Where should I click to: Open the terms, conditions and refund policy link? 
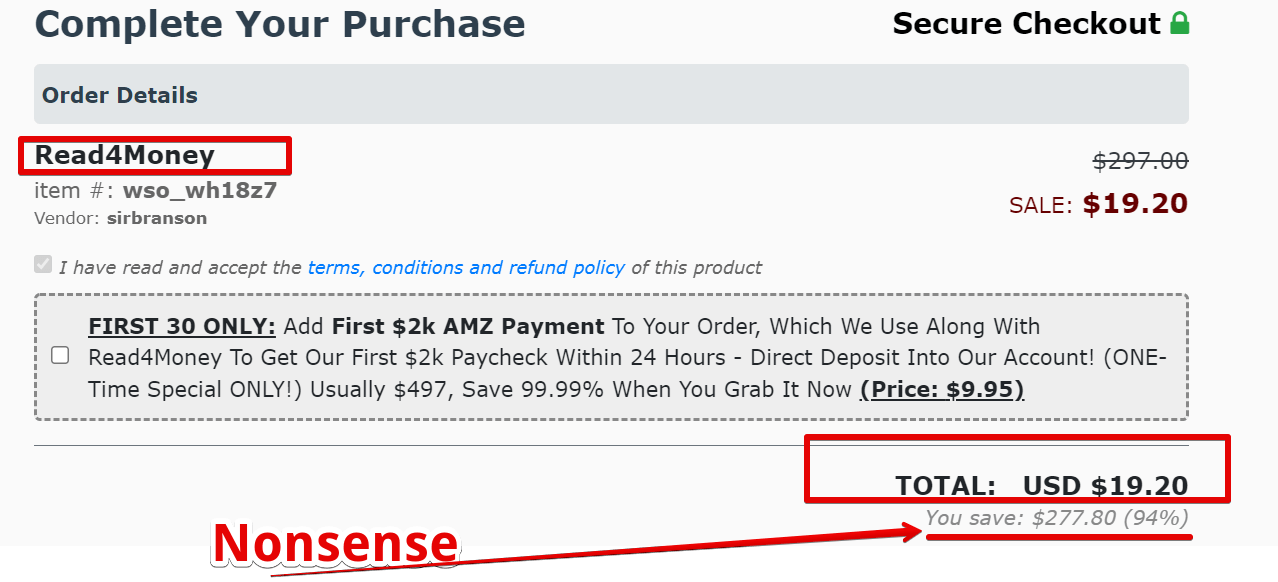[466, 268]
